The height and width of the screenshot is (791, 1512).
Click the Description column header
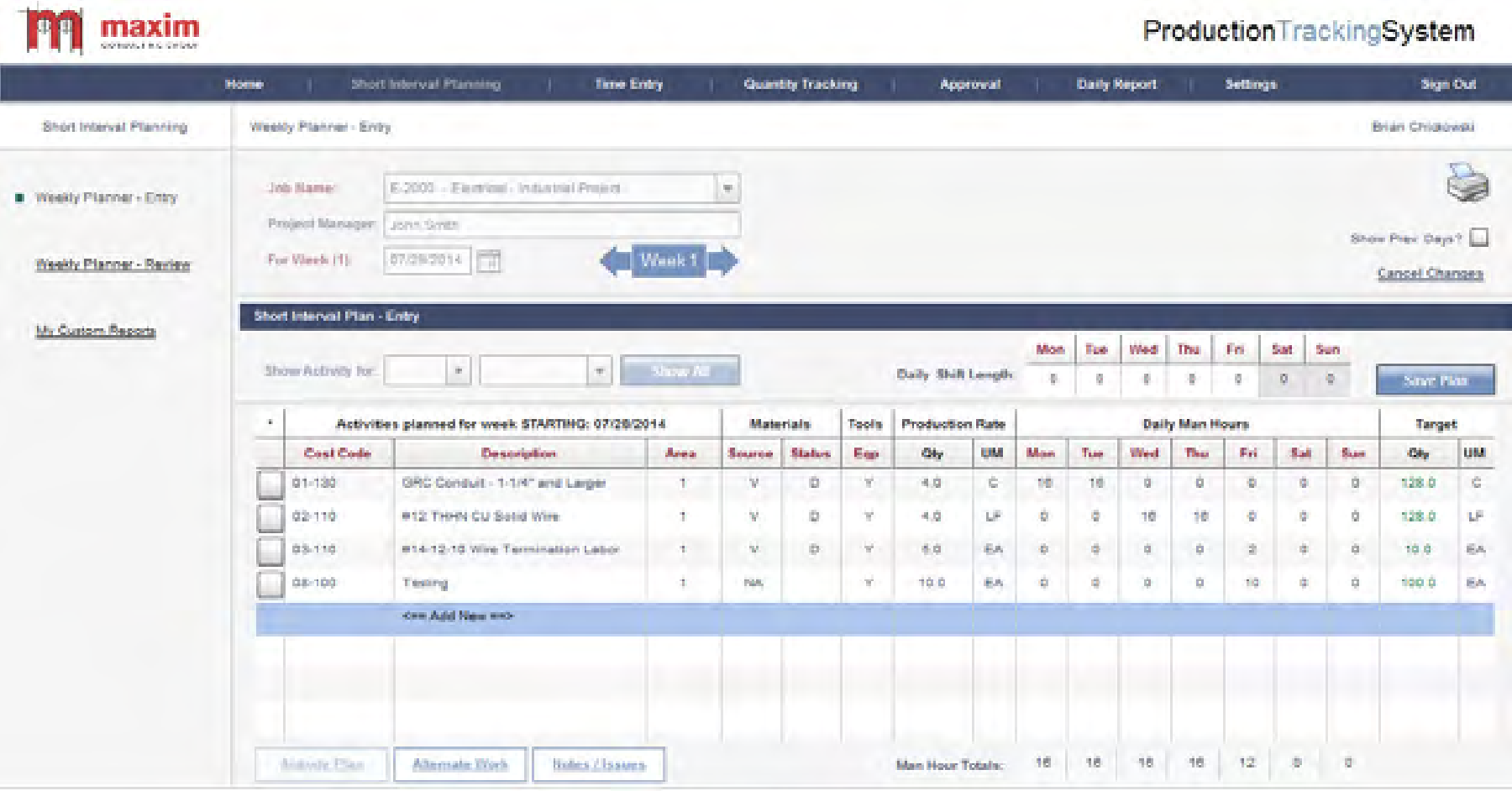(x=519, y=453)
